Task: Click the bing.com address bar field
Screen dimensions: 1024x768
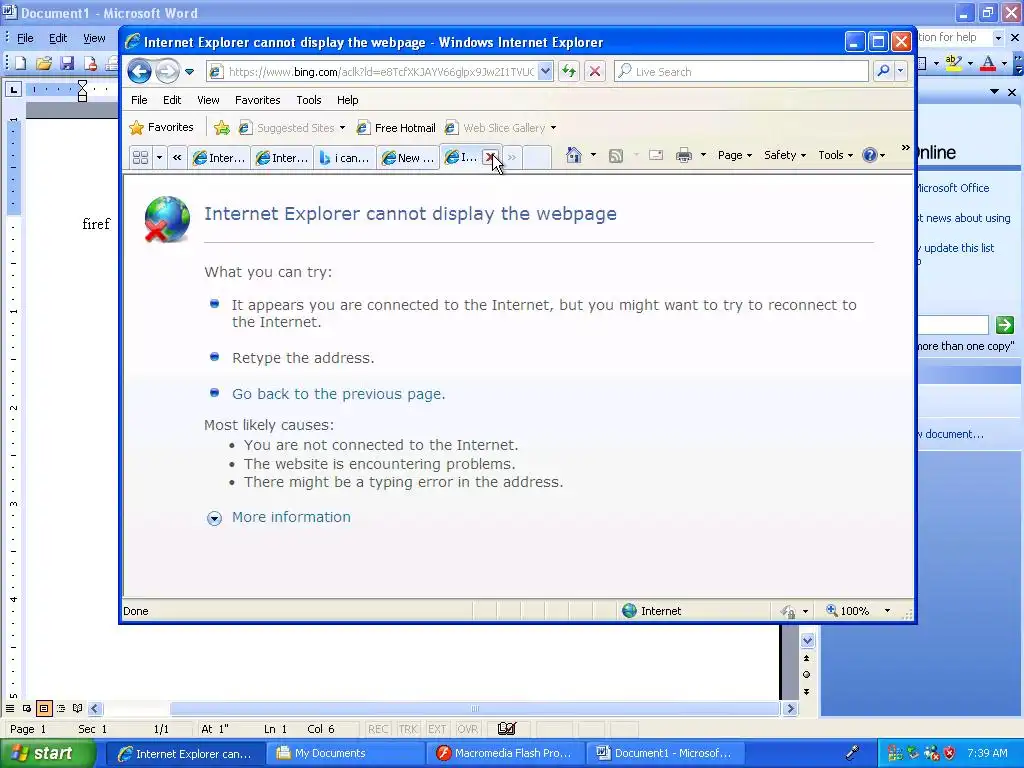Action: tap(381, 72)
